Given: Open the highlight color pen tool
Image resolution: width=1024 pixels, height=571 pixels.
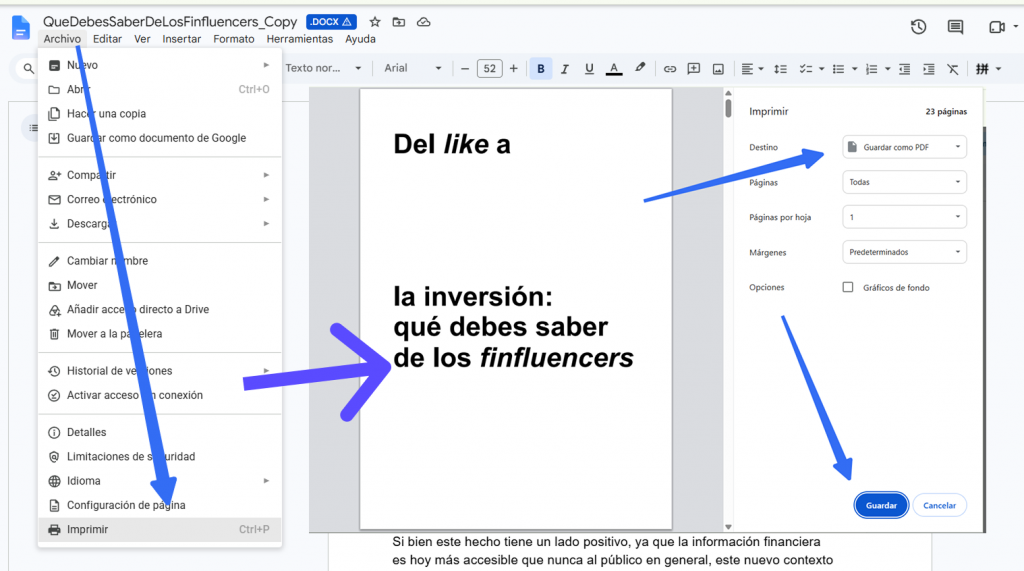Looking at the screenshot, I should pyautogui.click(x=640, y=68).
